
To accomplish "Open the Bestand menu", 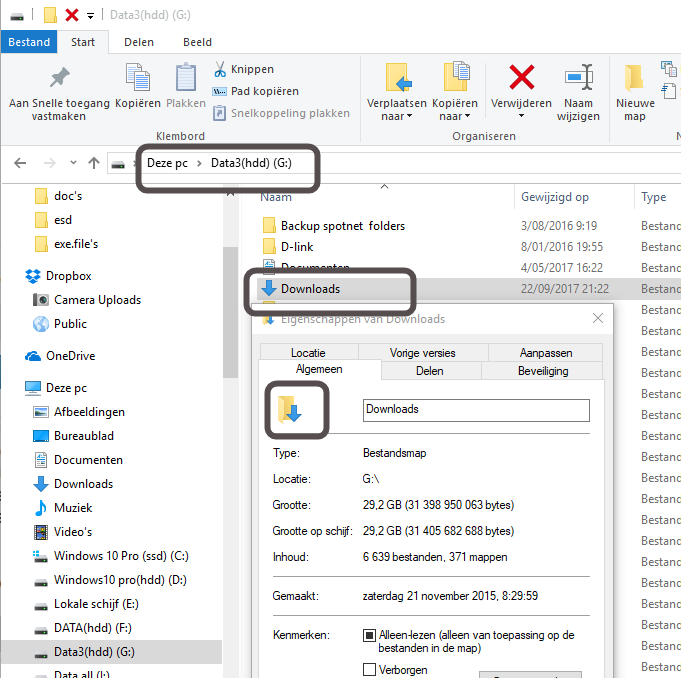I will [x=29, y=42].
